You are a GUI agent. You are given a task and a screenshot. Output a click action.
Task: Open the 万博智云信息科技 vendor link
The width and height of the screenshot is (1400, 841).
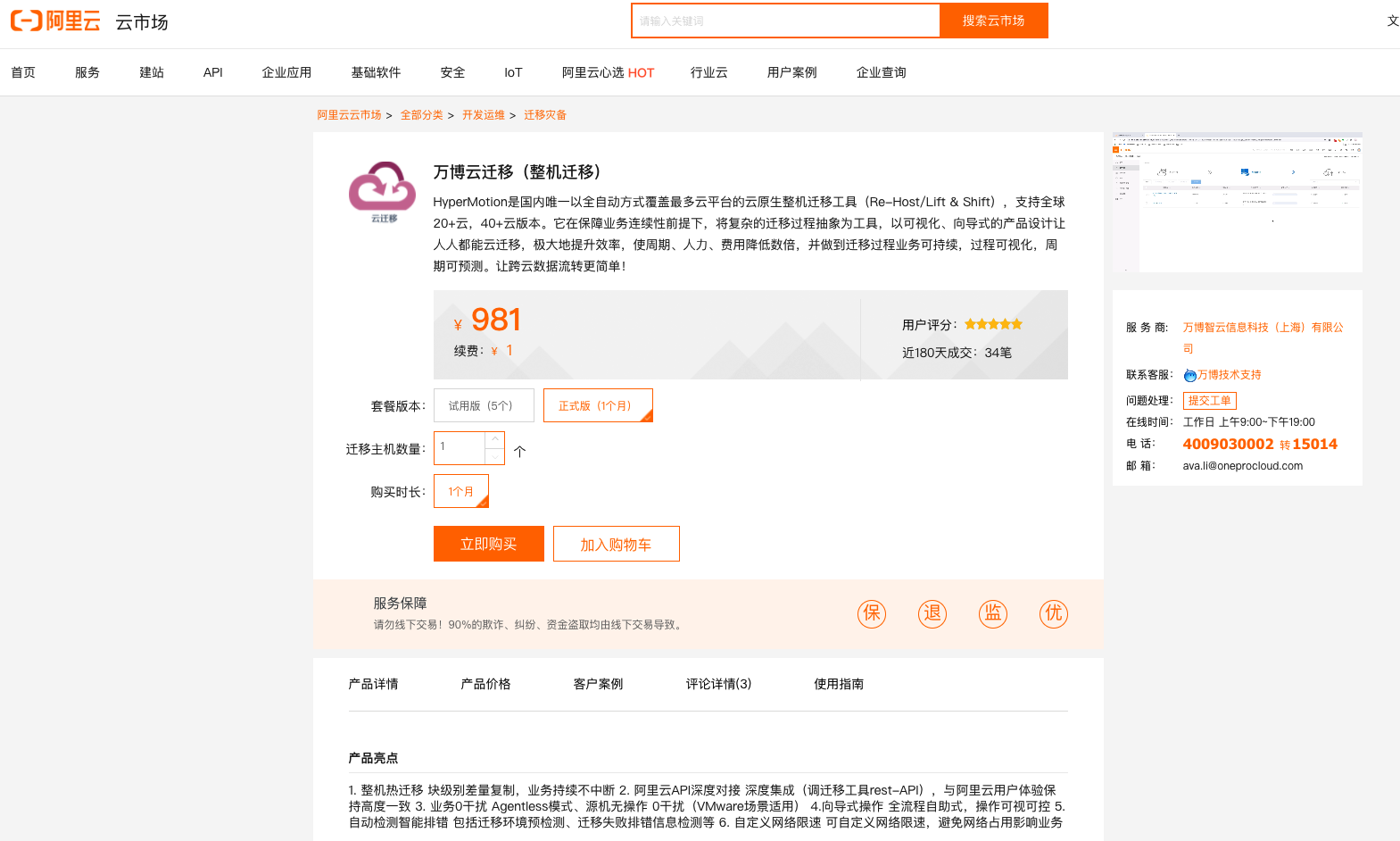point(1263,337)
